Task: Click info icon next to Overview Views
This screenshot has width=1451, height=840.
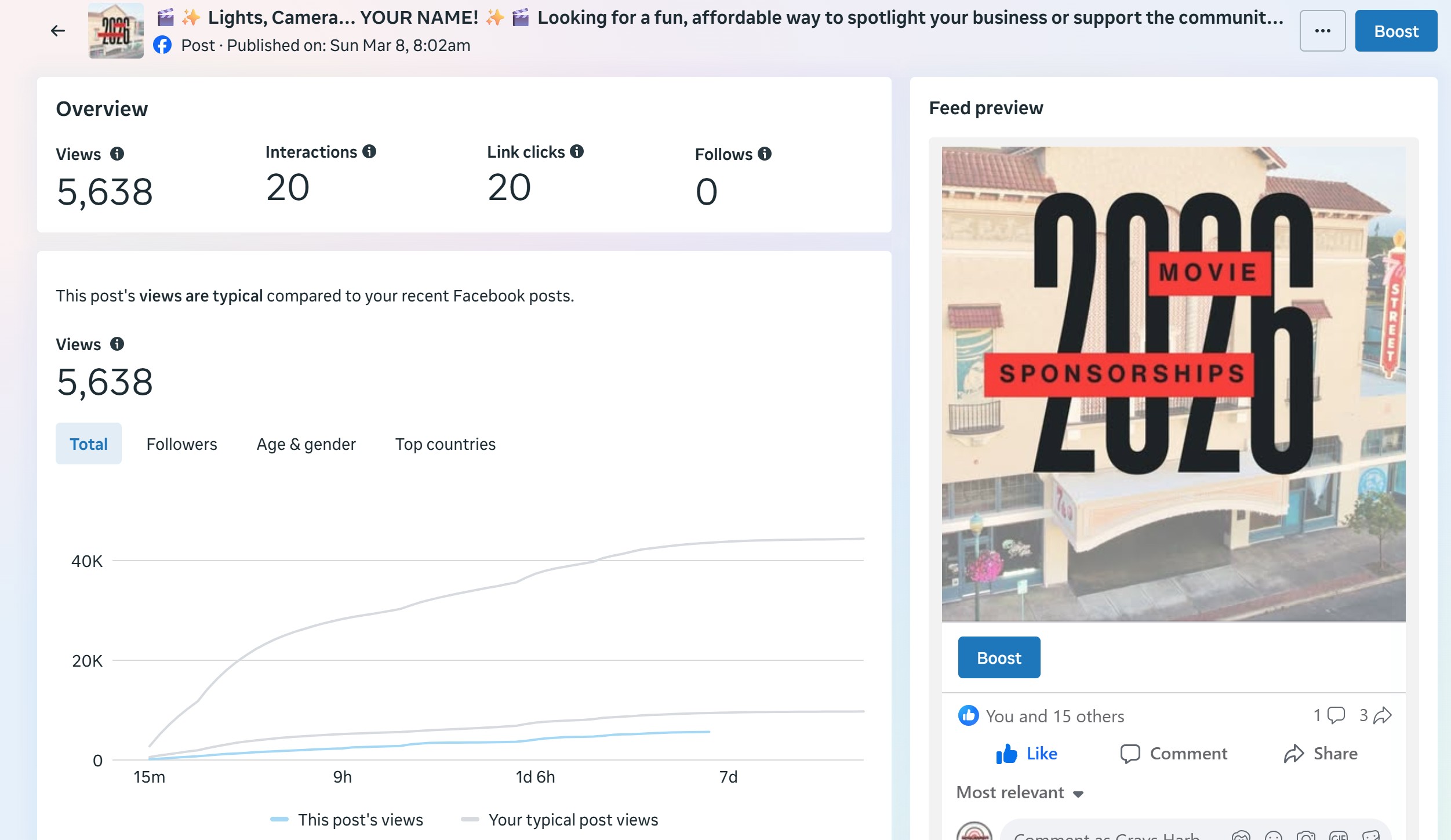Action: pos(117,154)
